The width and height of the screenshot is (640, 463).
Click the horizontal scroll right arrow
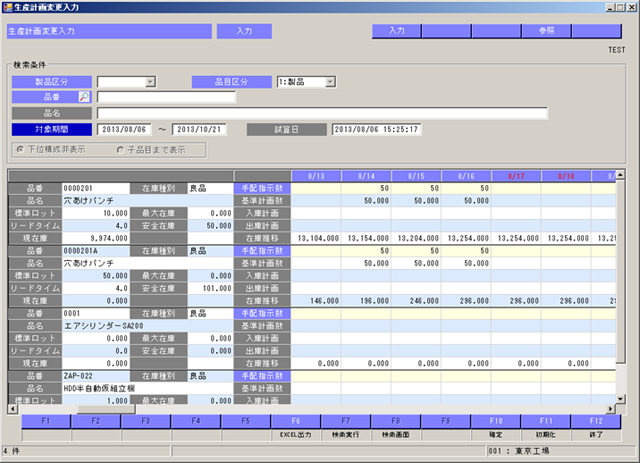[611, 409]
